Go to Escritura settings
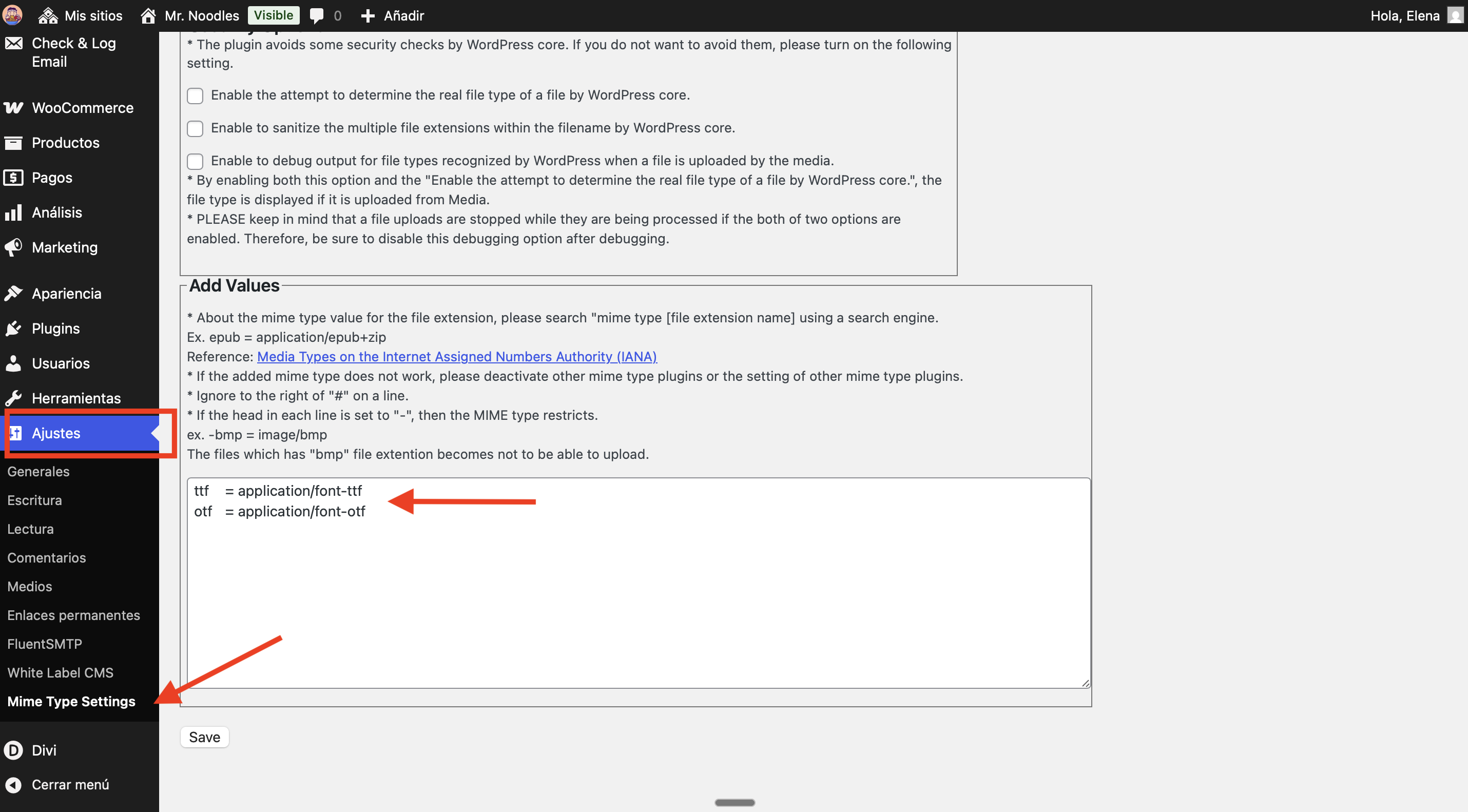 (x=34, y=500)
